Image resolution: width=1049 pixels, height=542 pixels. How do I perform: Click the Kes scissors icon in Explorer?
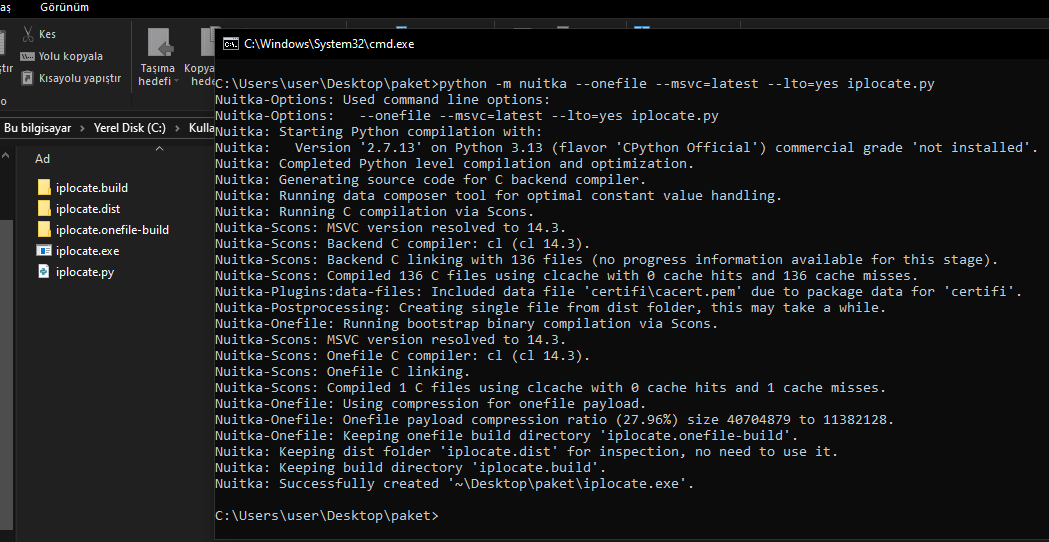click(27, 34)
